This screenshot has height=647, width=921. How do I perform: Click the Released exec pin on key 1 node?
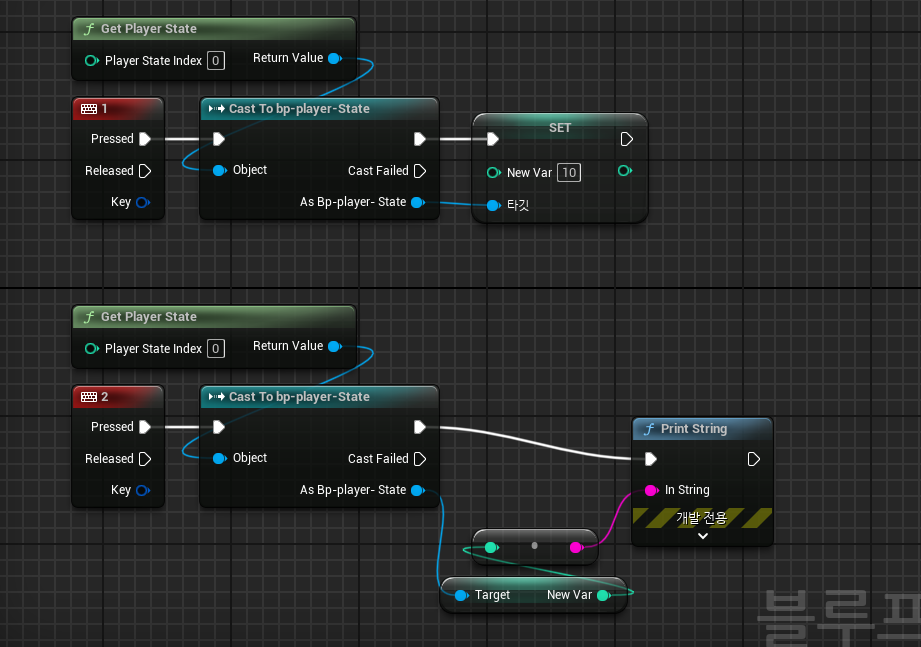[x=145, y=171]
